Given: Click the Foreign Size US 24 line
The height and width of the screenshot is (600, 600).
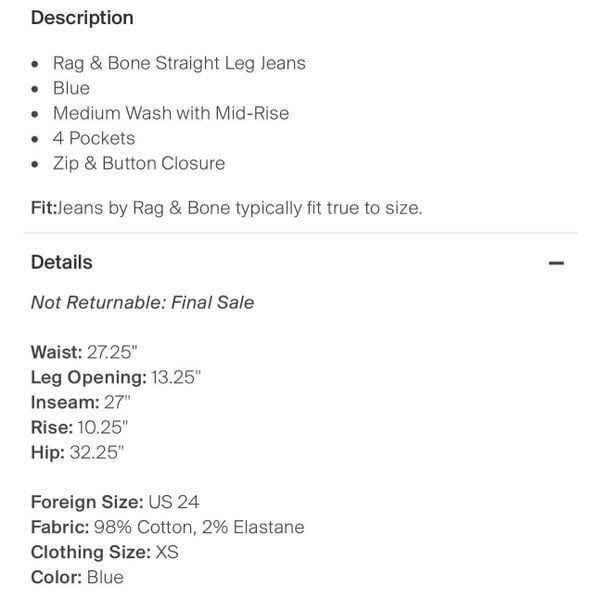Looking at the screenshot, I should pos(115,502).
